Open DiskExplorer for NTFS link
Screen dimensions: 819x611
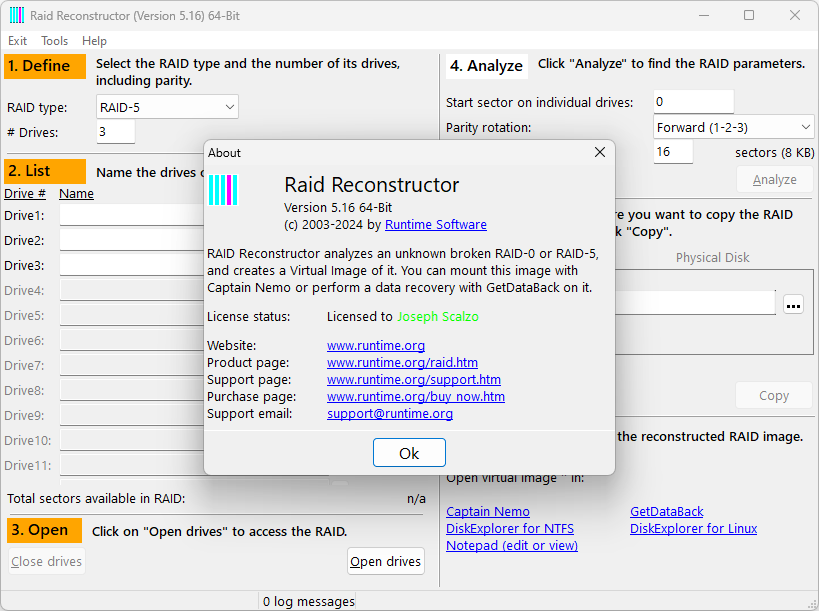(510, 528)
